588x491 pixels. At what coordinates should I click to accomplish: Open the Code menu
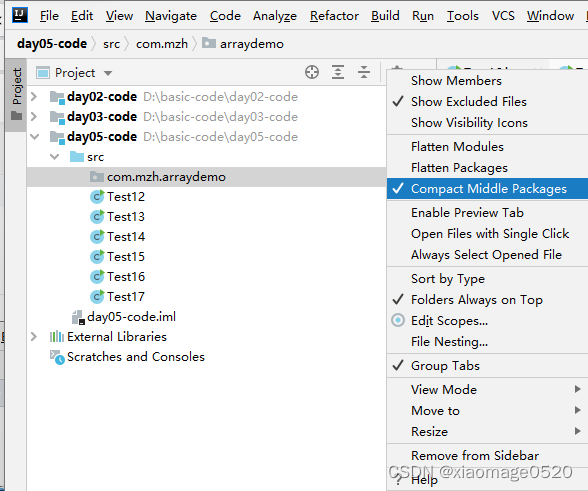(225, 16)
